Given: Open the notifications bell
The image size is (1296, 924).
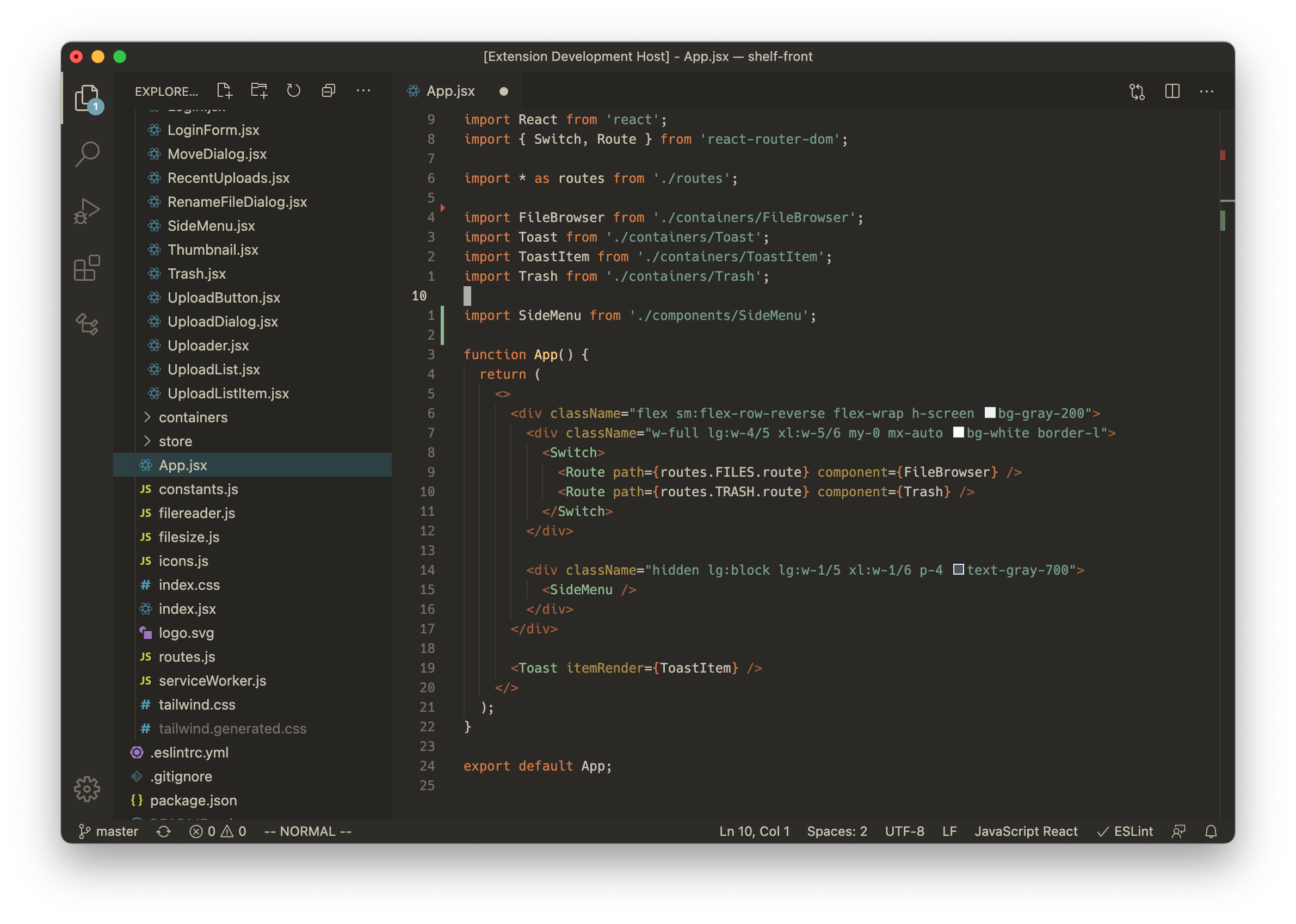Looking at the screenshot, I should 1211,831.
